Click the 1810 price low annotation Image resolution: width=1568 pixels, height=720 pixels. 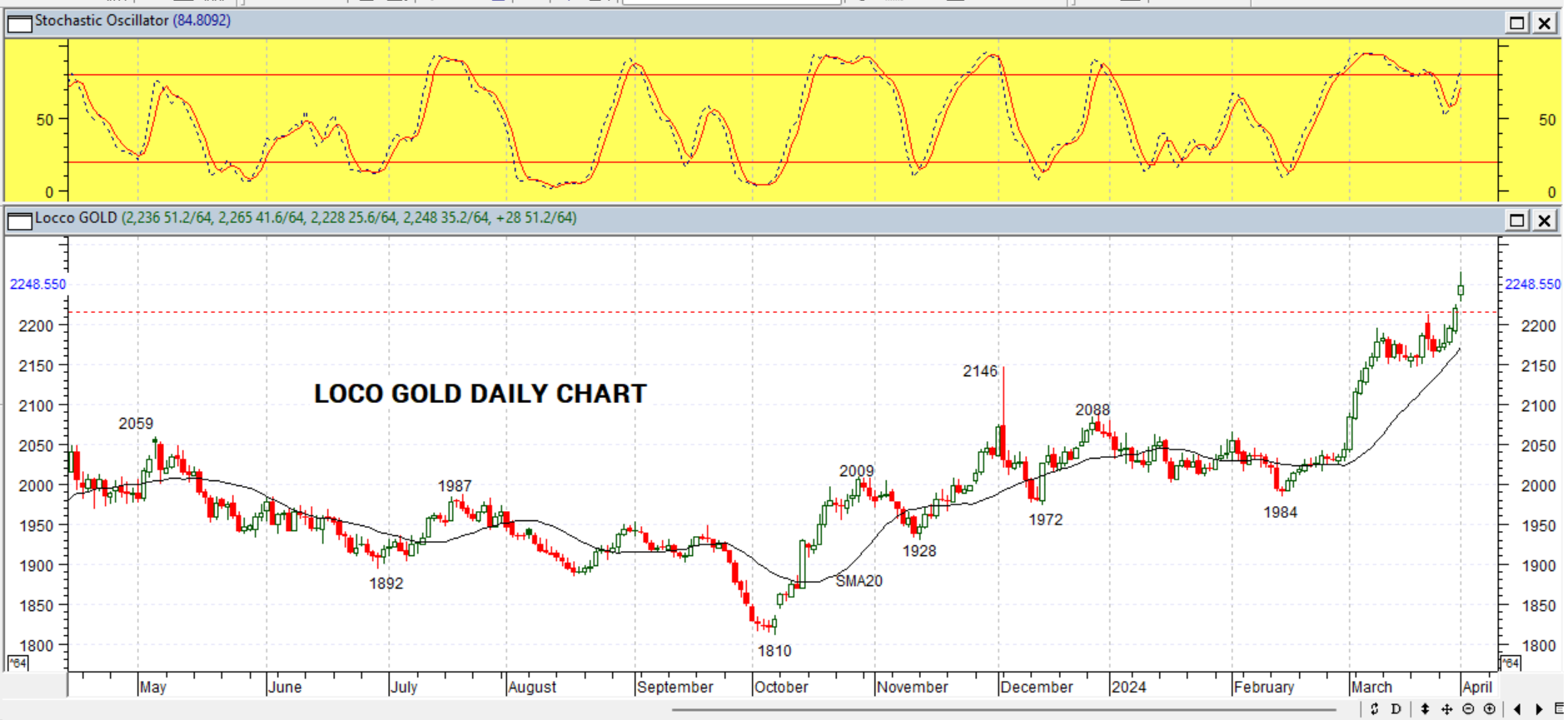pyautogui.click(x=774, y=651)
